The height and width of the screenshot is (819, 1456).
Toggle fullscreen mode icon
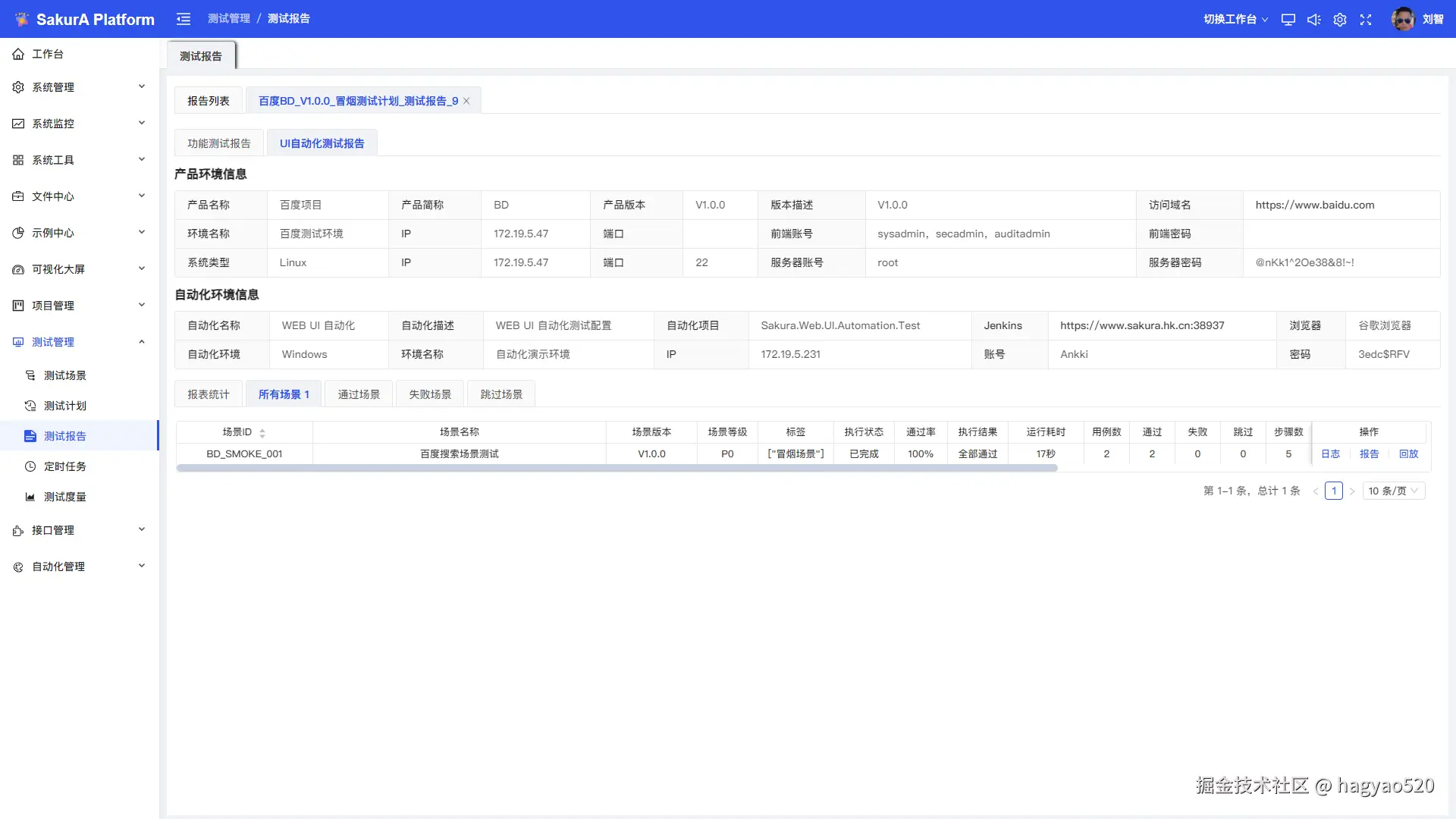[1366, 20]
